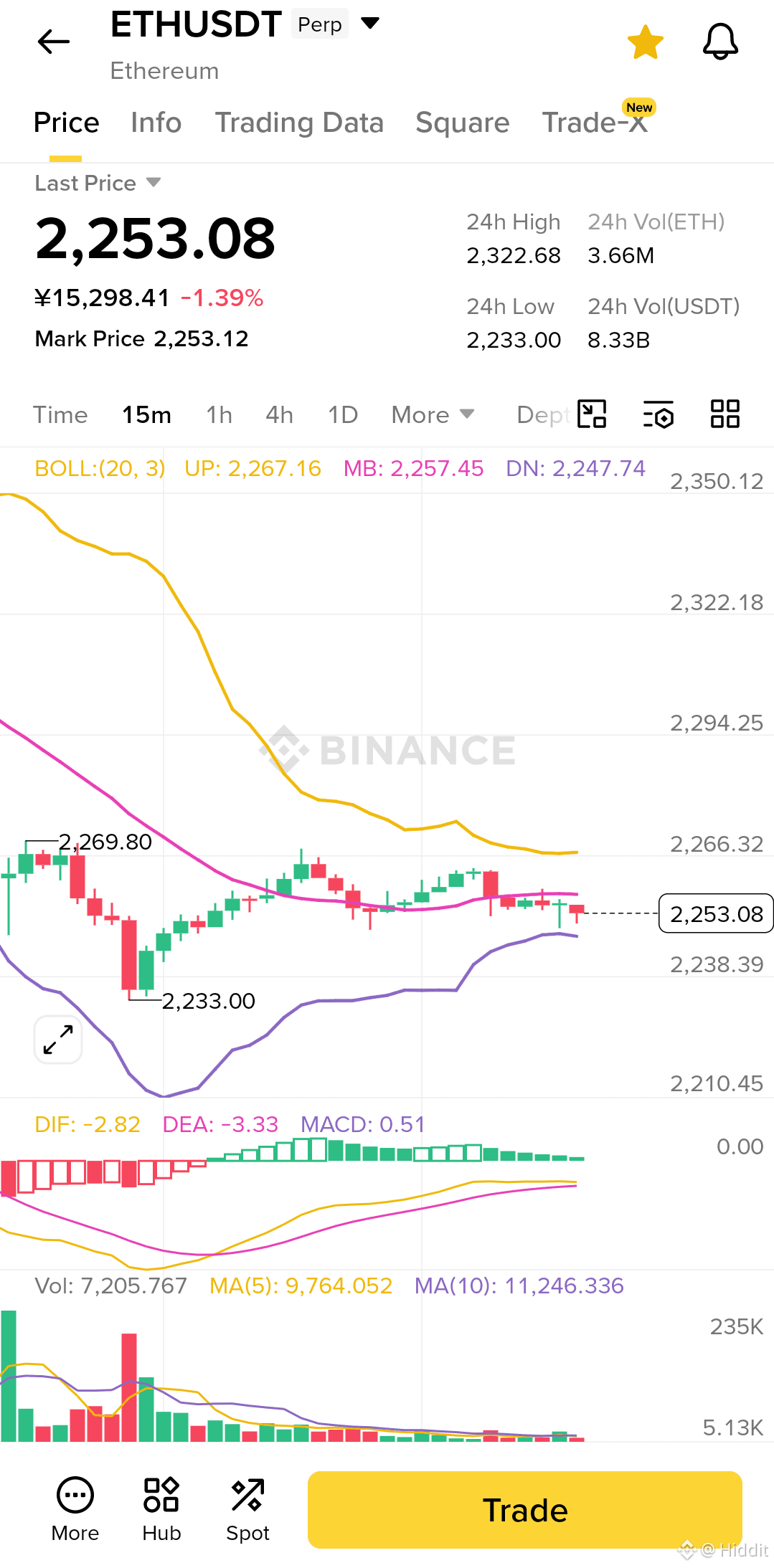This screenshot has width=774, height=1568.
Task: Expand the More intervals dropdown
Action: (433, 415)
